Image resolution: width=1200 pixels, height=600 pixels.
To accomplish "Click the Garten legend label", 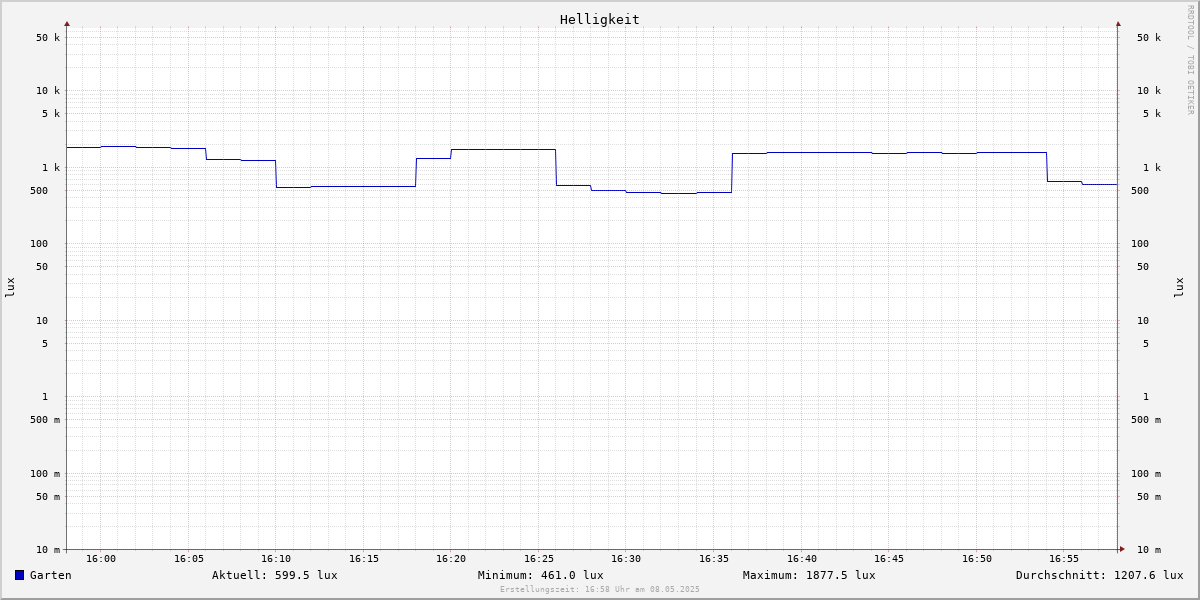I will (x=51, y=575).
